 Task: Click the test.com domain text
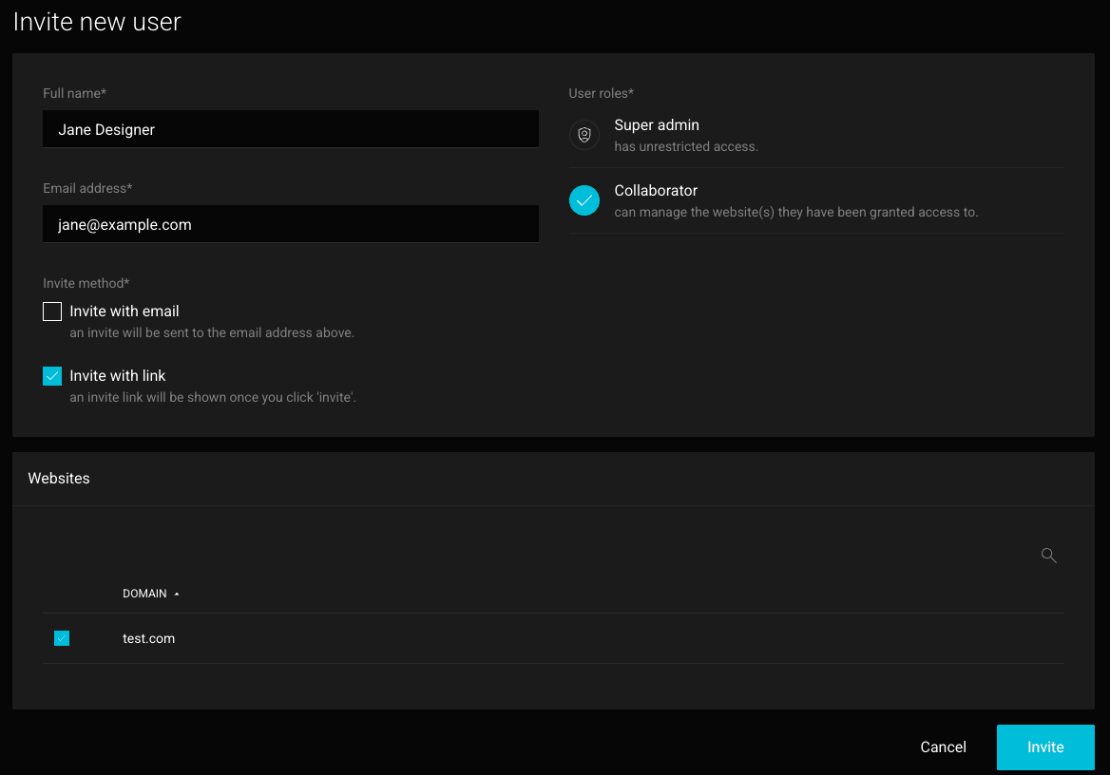coord(149,638)
